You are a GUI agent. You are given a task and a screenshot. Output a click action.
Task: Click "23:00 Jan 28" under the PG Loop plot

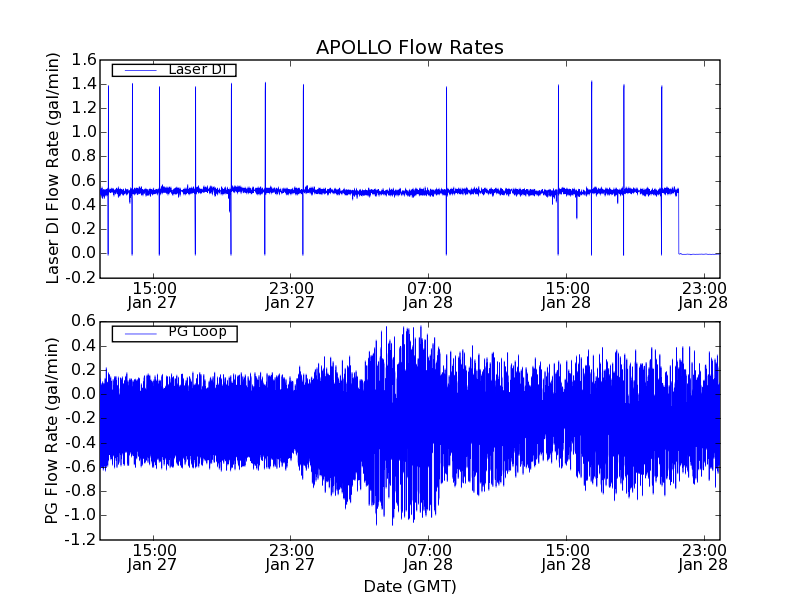704,558
